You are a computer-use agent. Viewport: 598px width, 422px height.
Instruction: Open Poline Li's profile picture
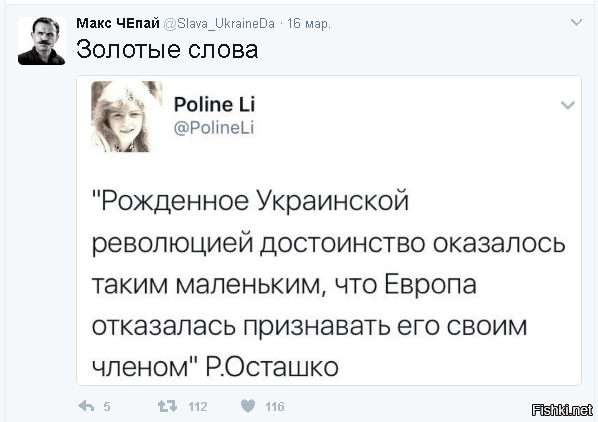tap(127, 116)
